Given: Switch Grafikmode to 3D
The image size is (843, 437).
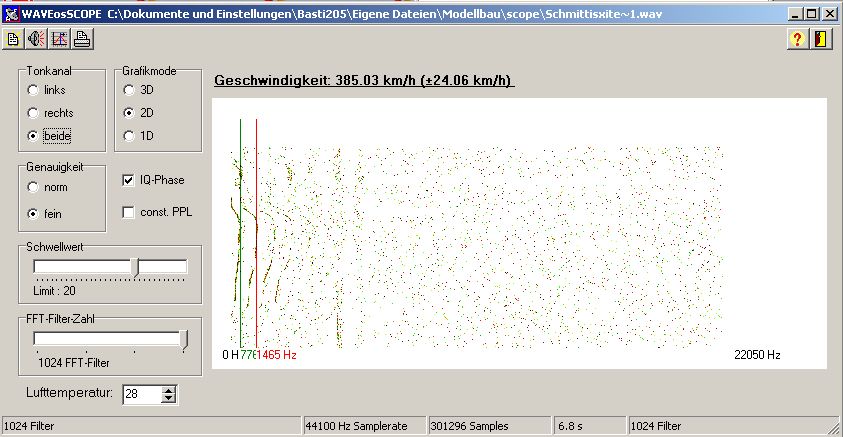Looking at the screenshot, I should click(x=129, y=90).
